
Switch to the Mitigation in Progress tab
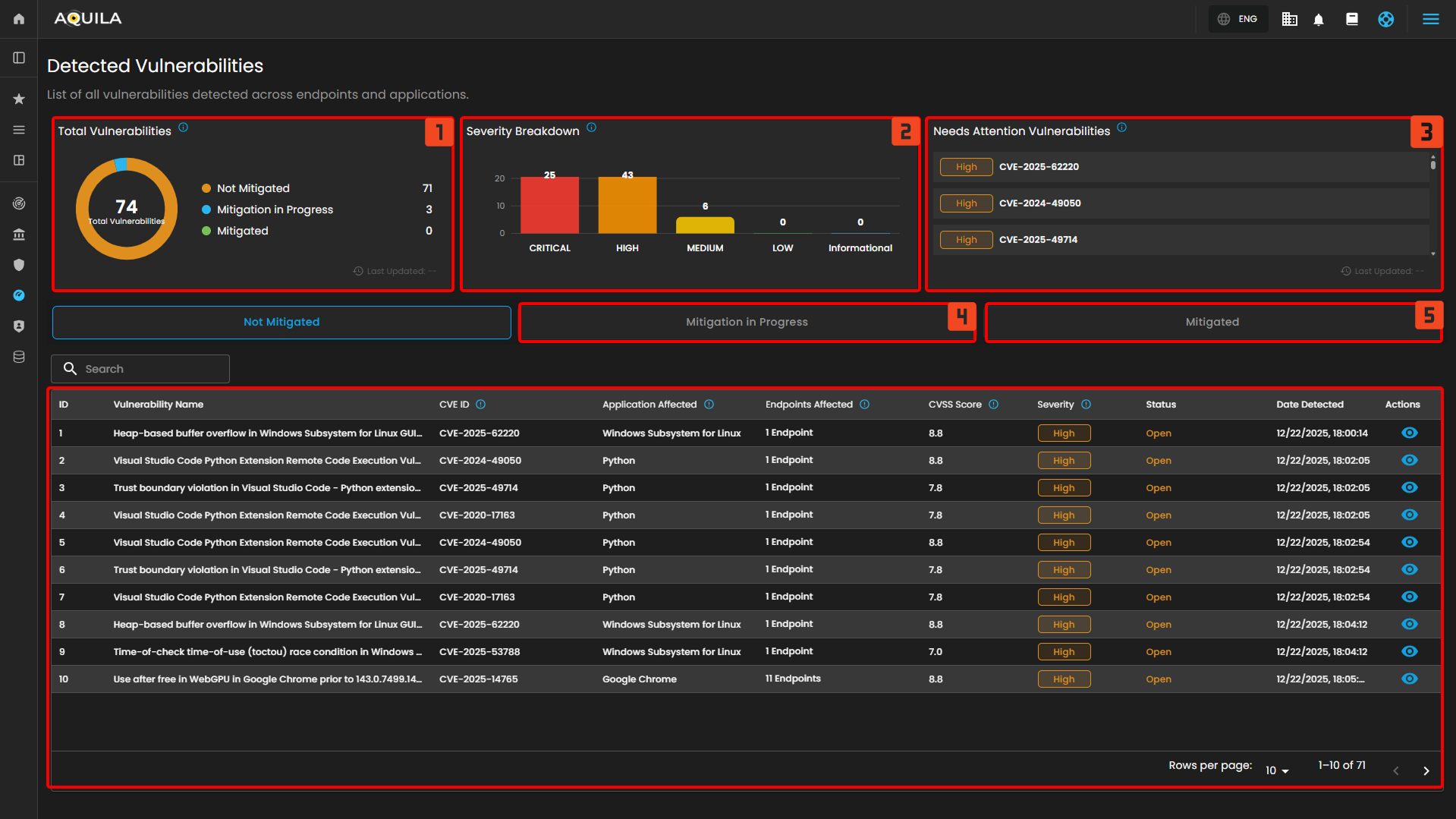coord(747,322)
